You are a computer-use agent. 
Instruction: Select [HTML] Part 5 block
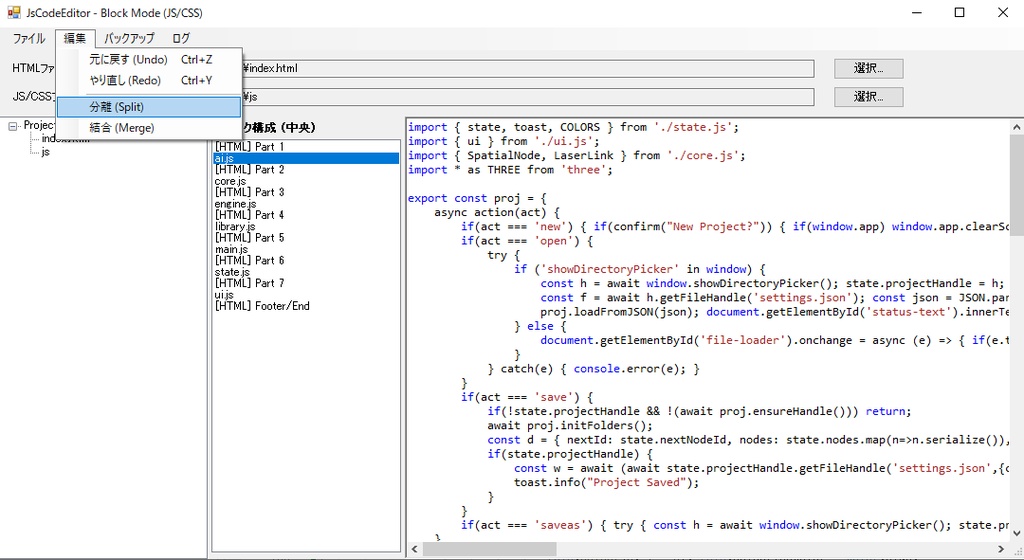click(306, 238)
